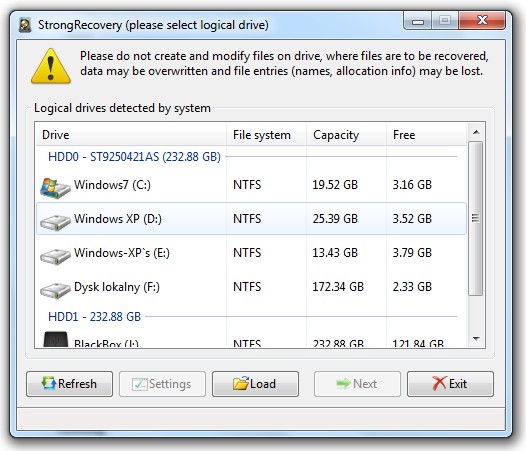Click the 3.16 GB free space value

pyautogui.click(x=412, y=185)
